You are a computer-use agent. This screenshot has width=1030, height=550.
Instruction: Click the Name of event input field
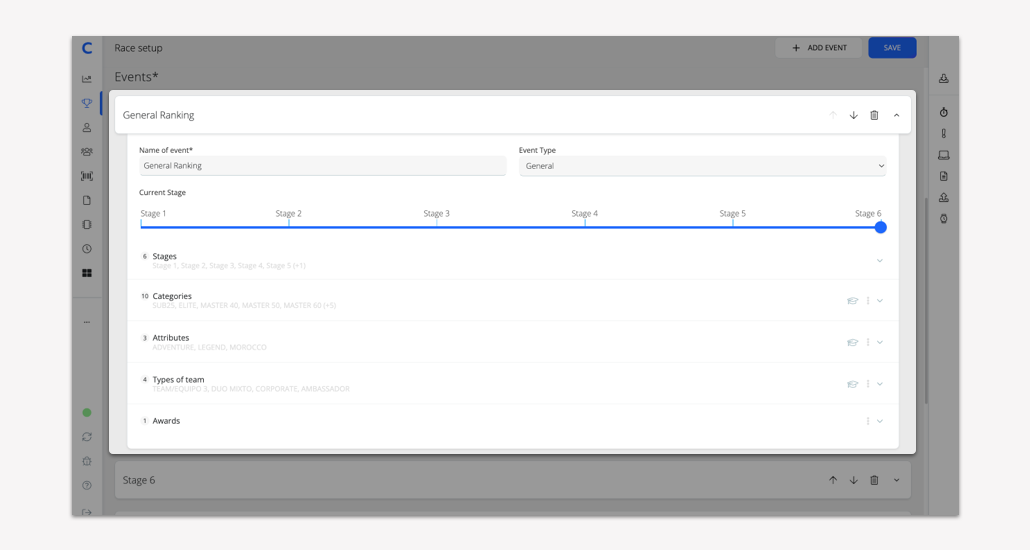[x=323, y=166]
